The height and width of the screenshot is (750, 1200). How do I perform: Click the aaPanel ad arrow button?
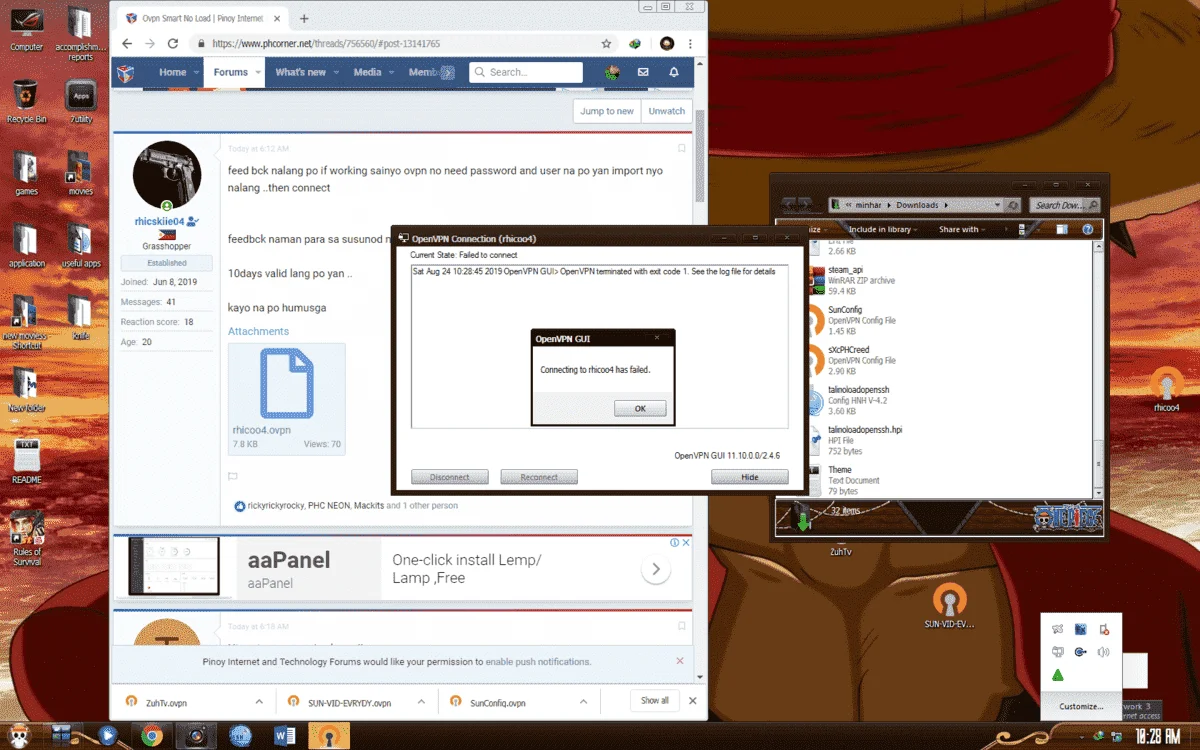(655, 569)
